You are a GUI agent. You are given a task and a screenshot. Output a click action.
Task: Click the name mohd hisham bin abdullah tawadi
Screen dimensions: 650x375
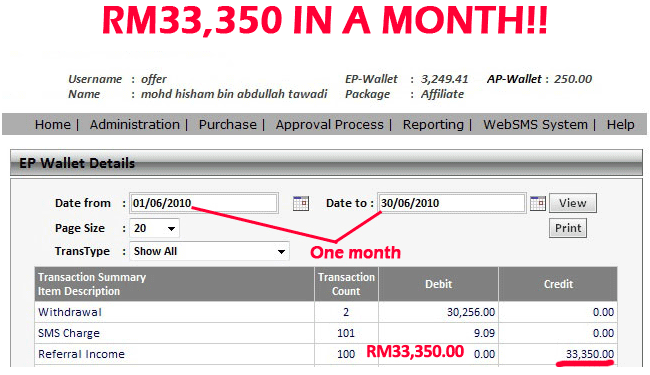(x=234, y=94)
